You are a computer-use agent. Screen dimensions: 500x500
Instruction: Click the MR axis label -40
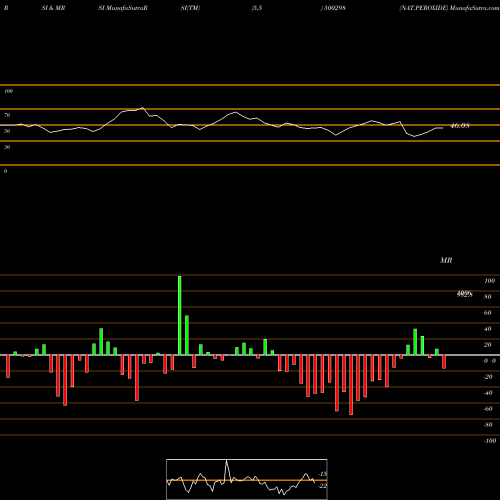coord(488,393)
